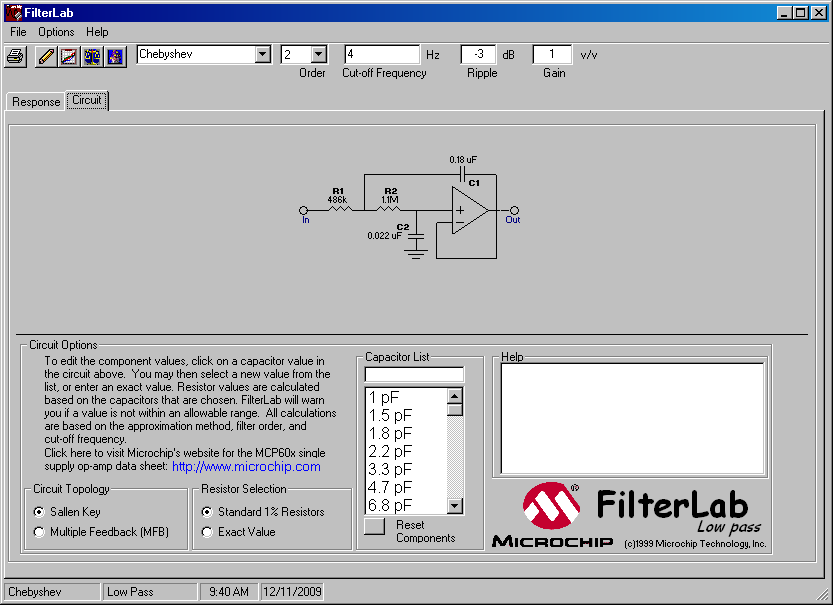Click the R2 value "1.1M" in circuit
Viewport: 833px width, 605px height.
pyautogui.click(x=390, y=200)
